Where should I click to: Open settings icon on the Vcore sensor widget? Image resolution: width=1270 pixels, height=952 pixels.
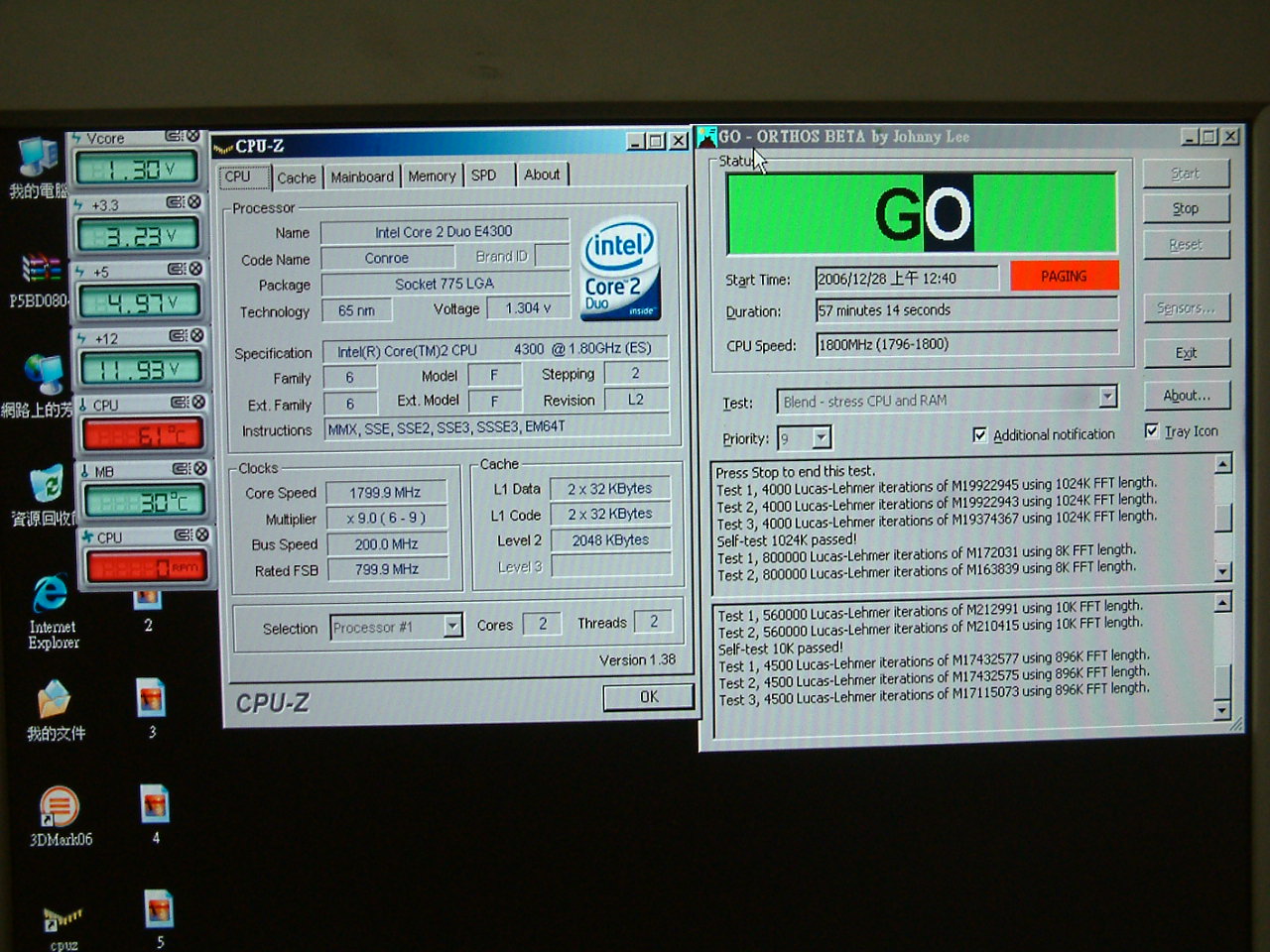[x=174, y=136]
